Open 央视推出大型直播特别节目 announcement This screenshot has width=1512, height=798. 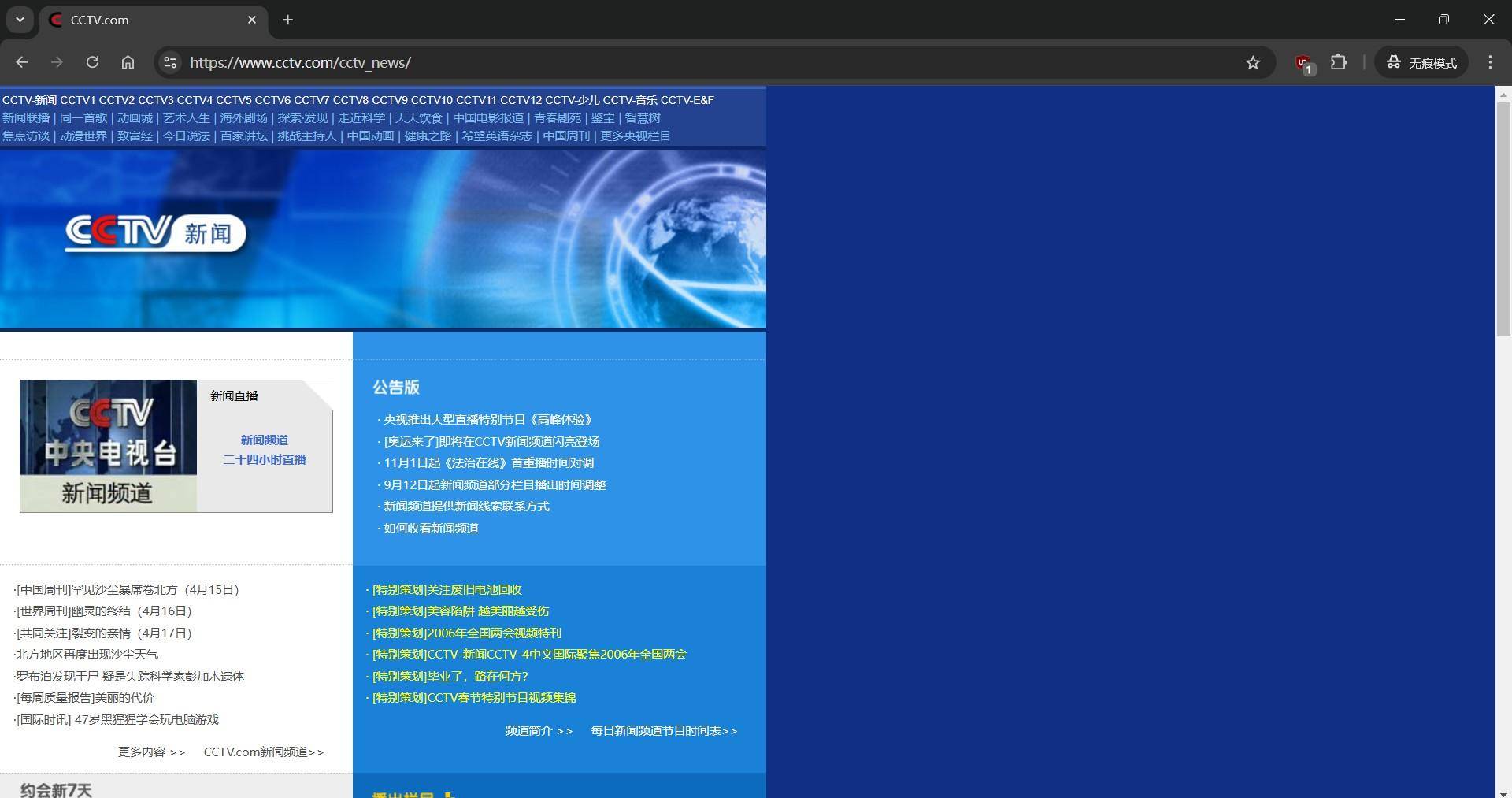[487, 420]
